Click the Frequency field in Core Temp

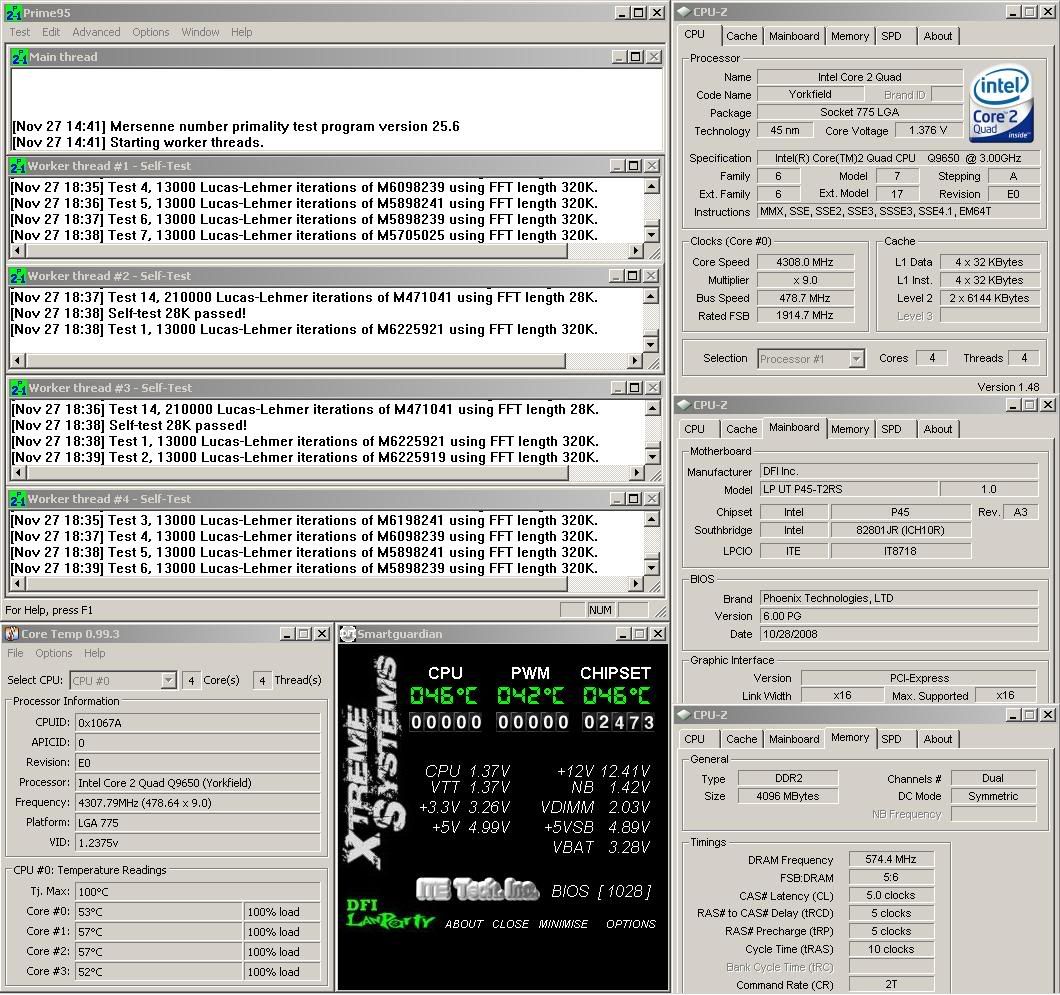(x=197, y=803)
